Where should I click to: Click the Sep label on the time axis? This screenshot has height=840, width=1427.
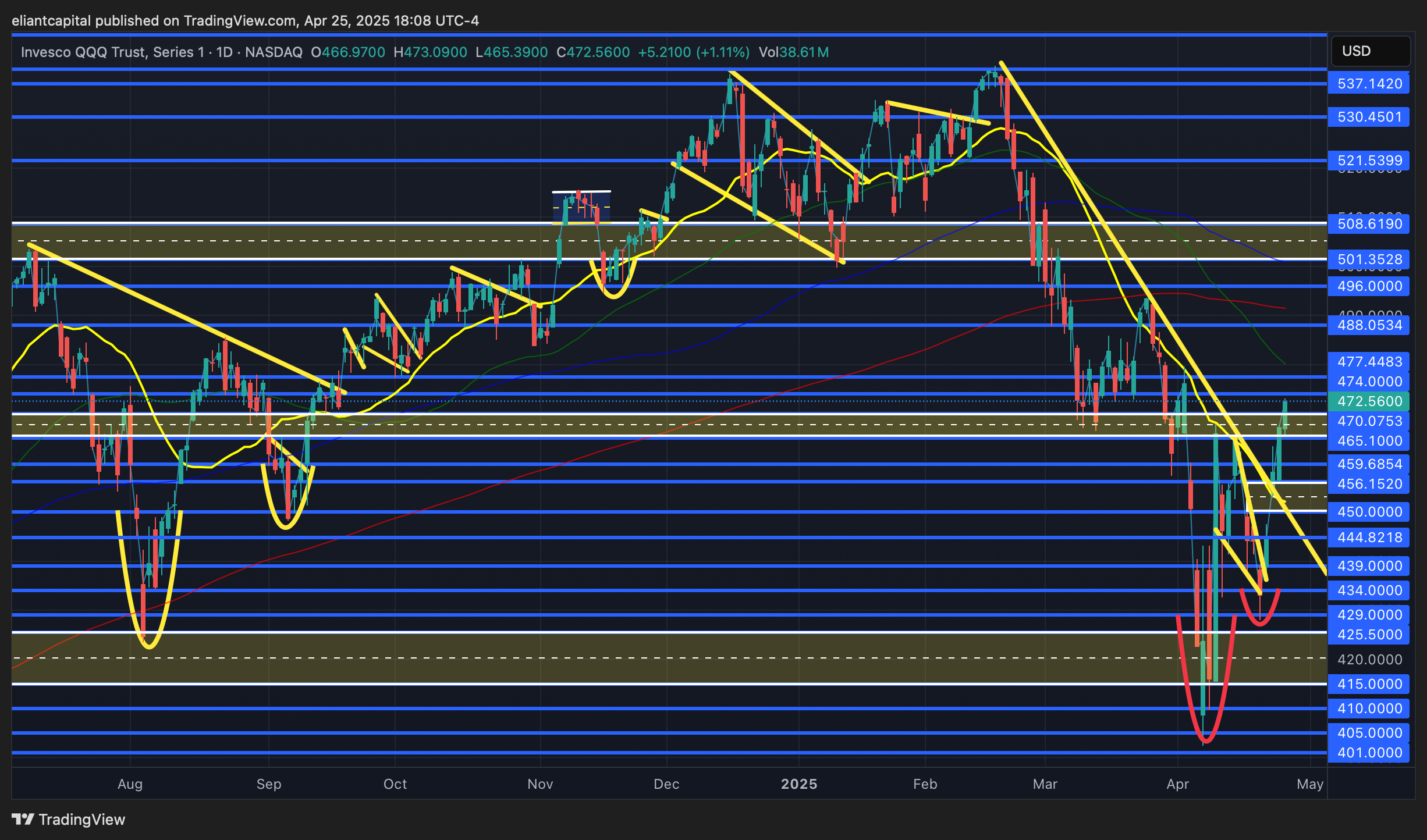[x=269, y=784]
